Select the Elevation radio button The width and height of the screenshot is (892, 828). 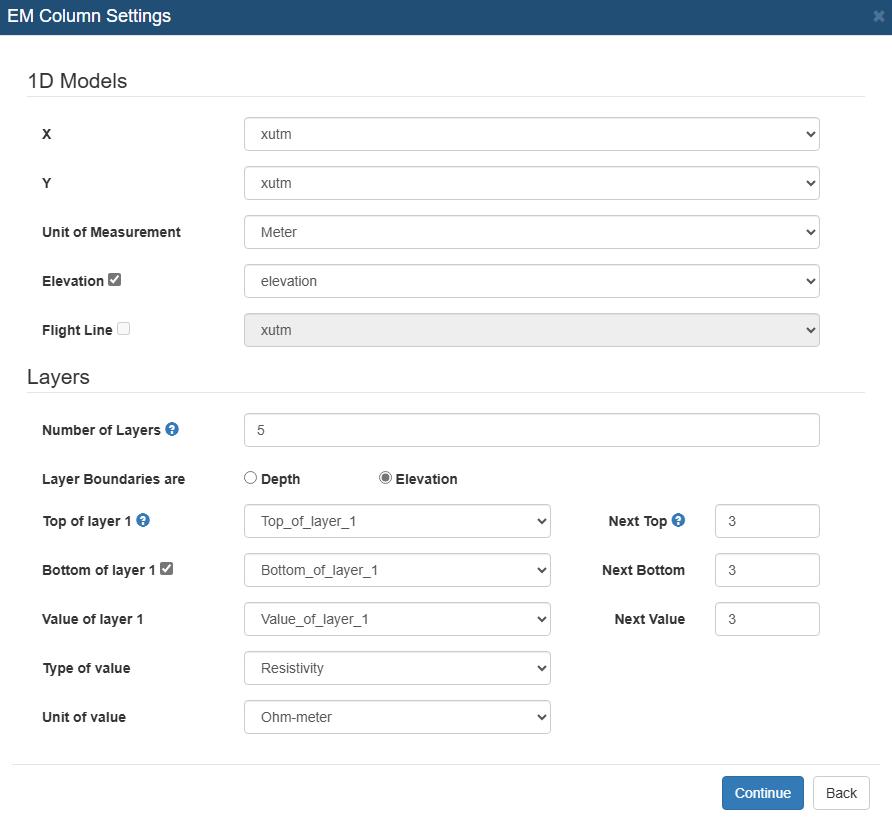pos(385,478)
